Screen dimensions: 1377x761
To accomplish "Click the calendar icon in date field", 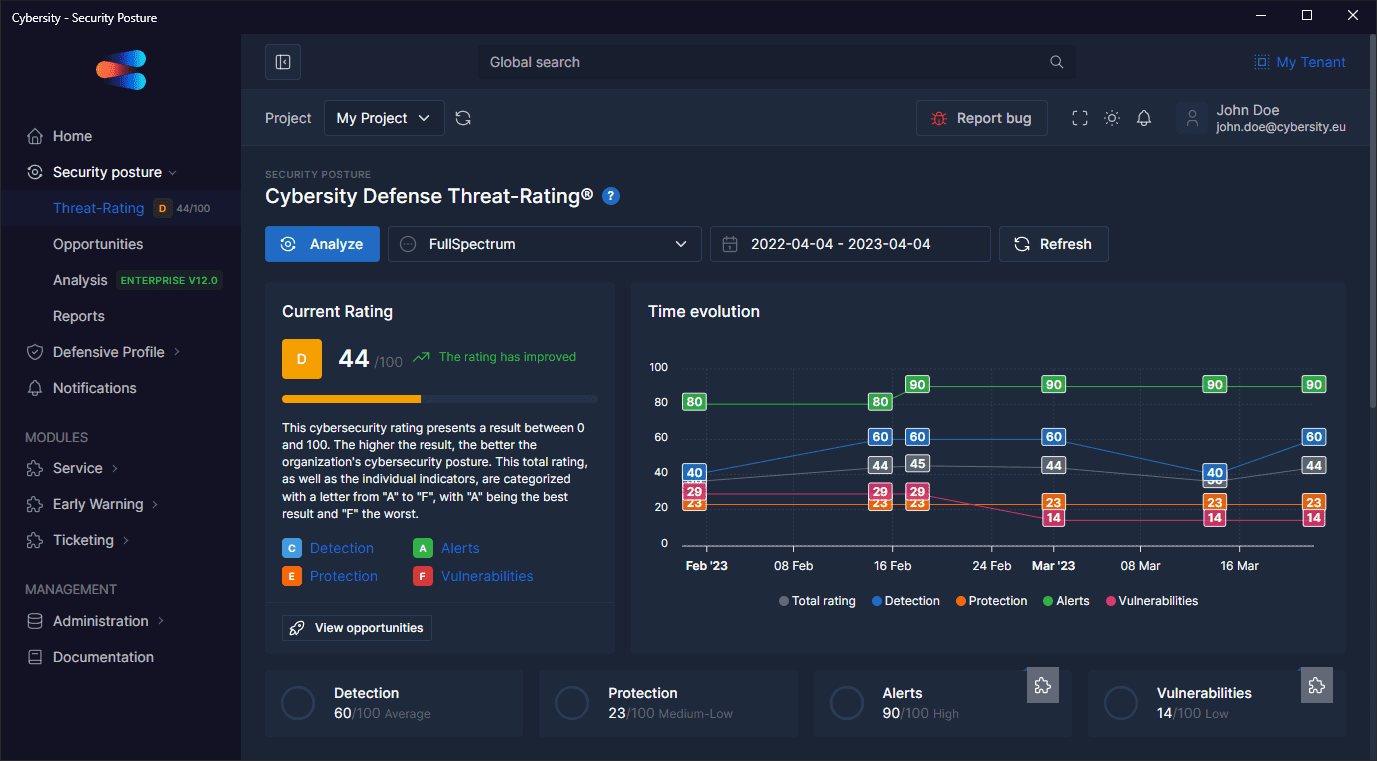I will click(x=730, y=244).
